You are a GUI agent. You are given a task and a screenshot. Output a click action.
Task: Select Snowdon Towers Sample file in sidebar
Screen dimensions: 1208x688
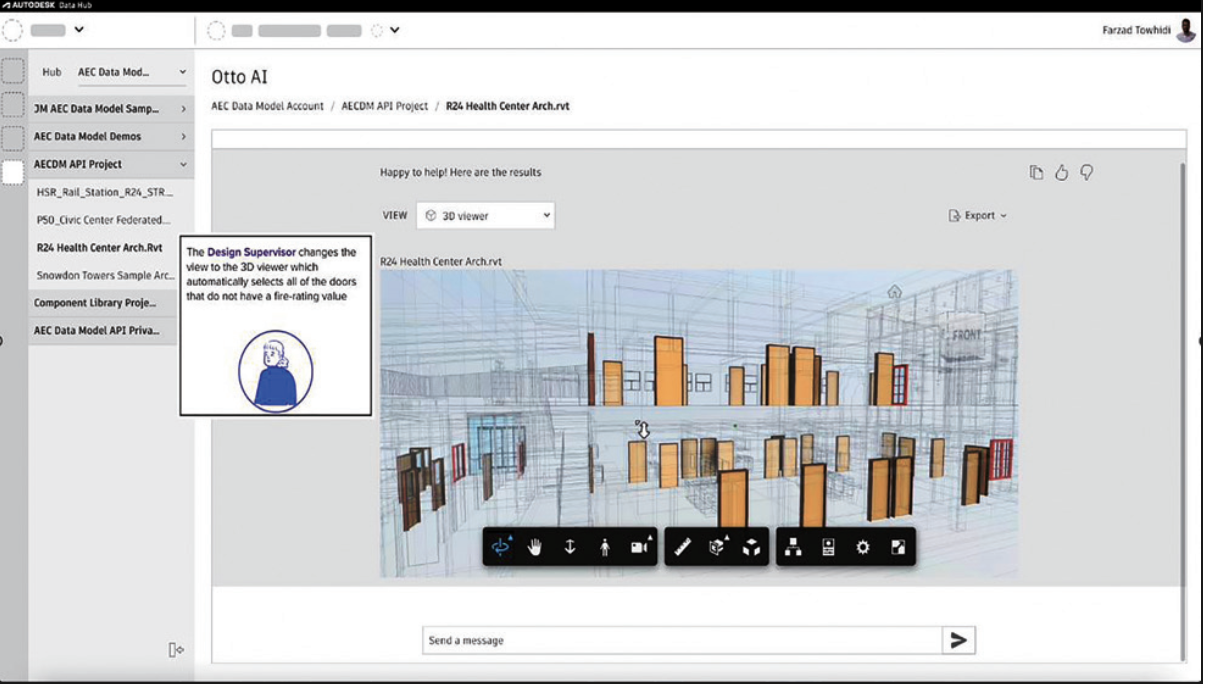point(103,275)
